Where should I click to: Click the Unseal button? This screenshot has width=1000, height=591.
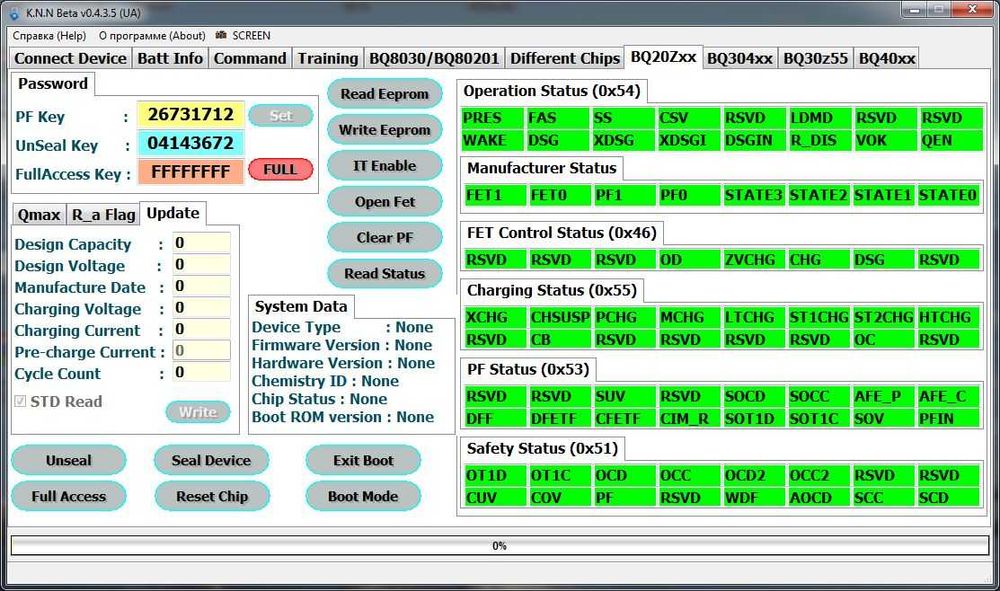(68, 460)
